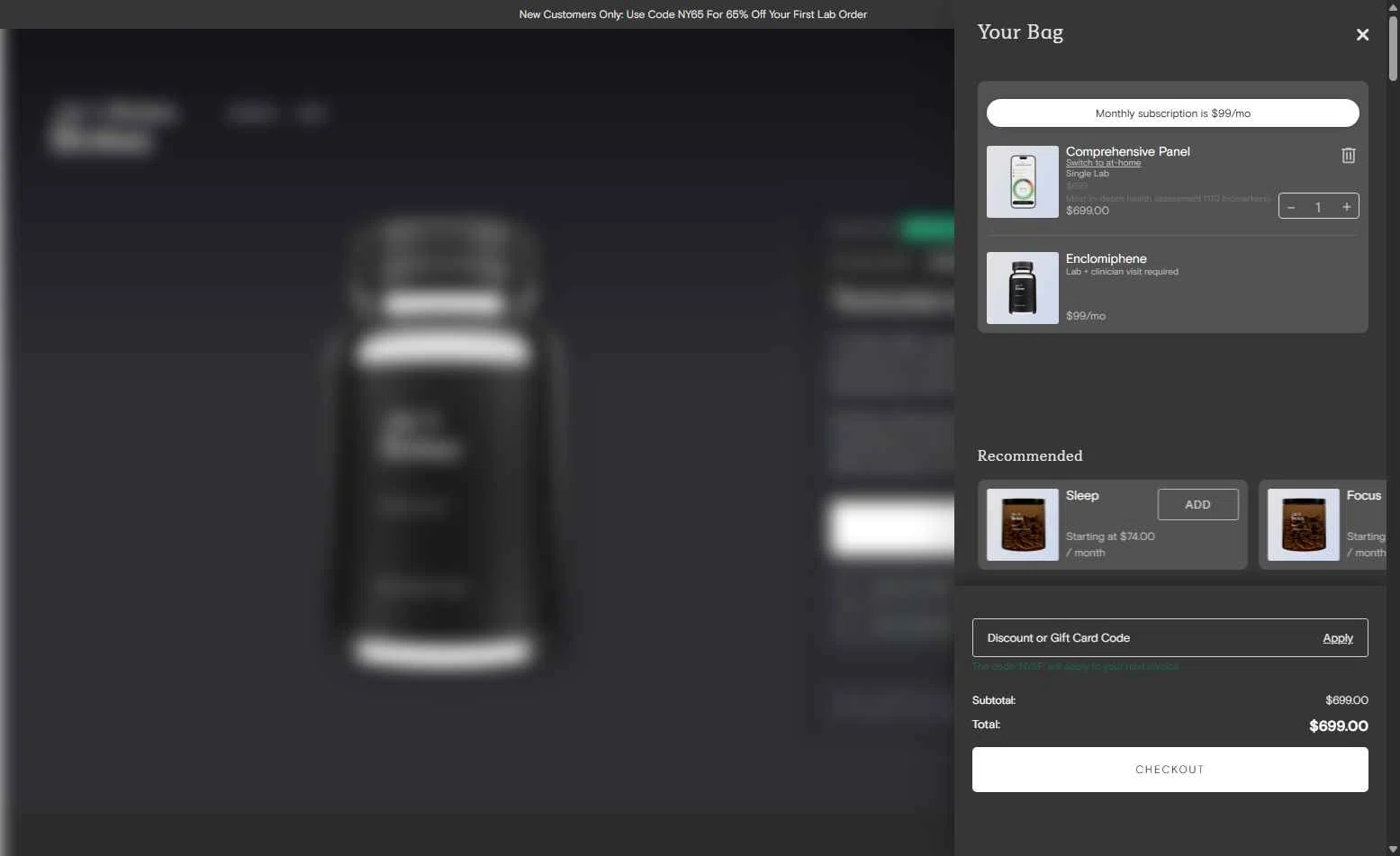The image size is (1400, 856).
Task: Click the $99/mo Enclomiphene price
Action: (x=1086, y=316)
